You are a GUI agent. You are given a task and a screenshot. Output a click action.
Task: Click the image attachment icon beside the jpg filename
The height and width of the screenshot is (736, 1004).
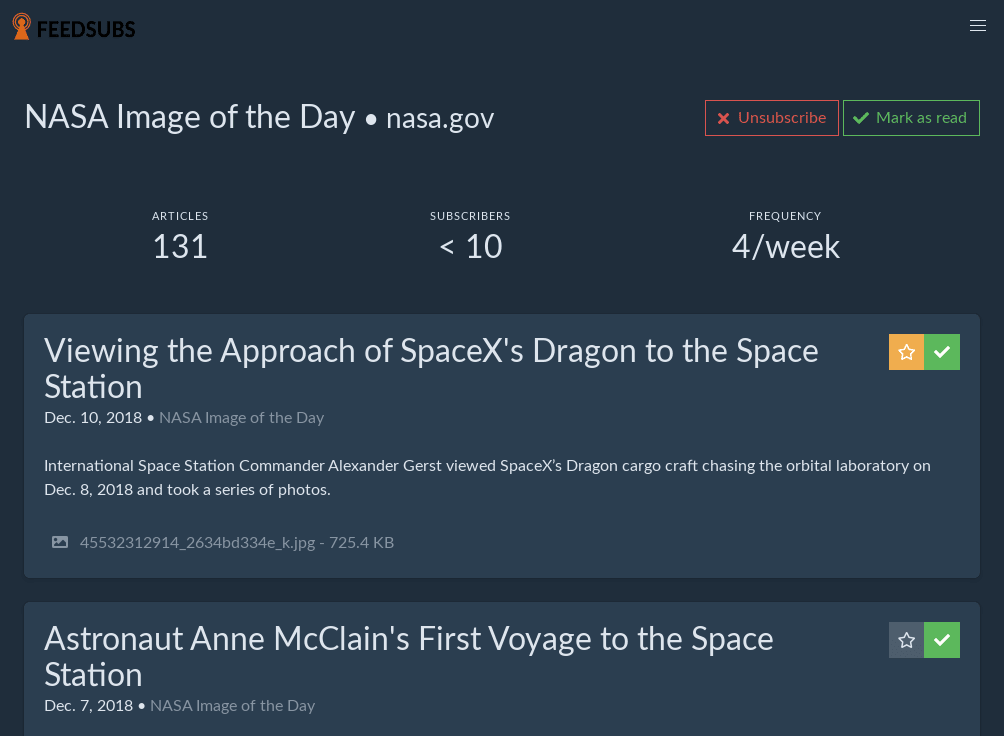coord(60,541)
